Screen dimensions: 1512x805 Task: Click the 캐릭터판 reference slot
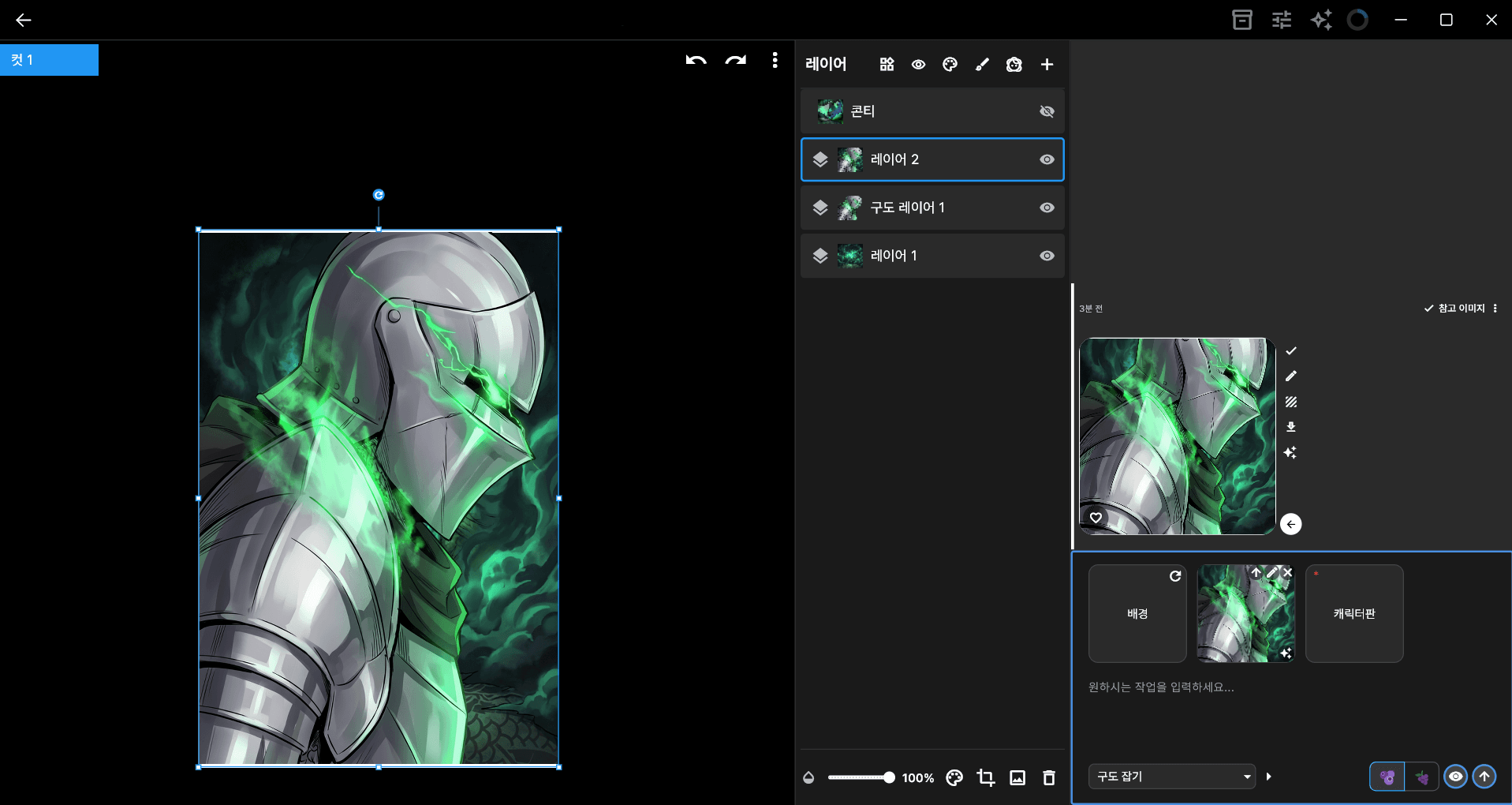(x=1354, y=613)
